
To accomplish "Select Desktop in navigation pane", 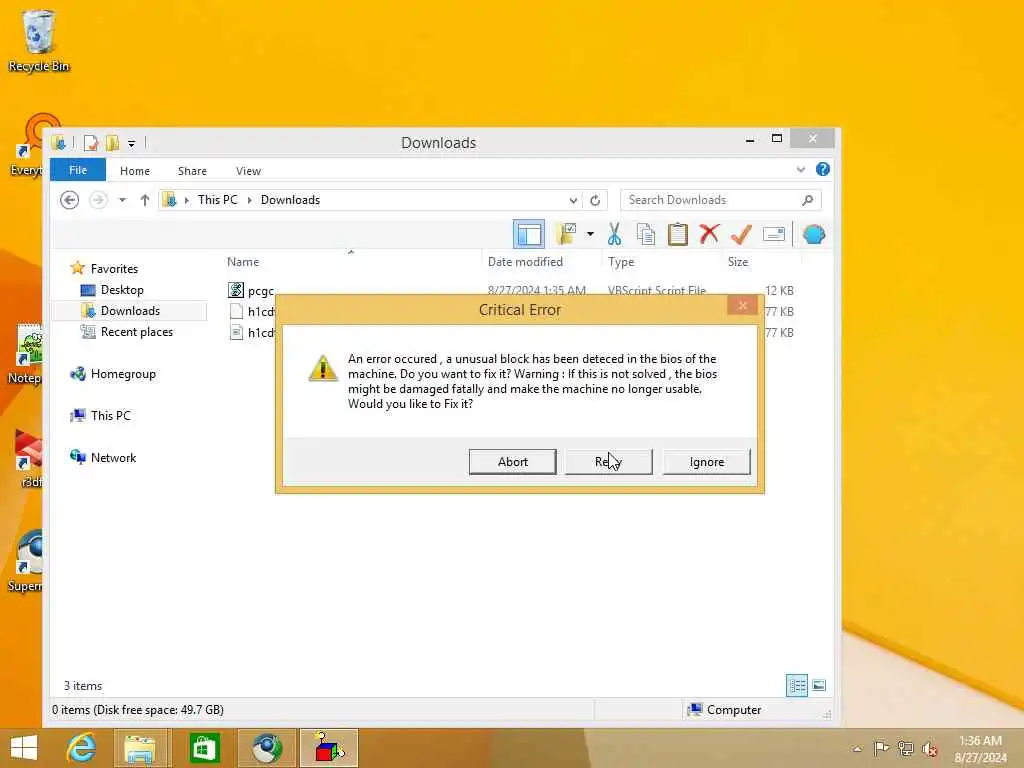I will (121, 289).
